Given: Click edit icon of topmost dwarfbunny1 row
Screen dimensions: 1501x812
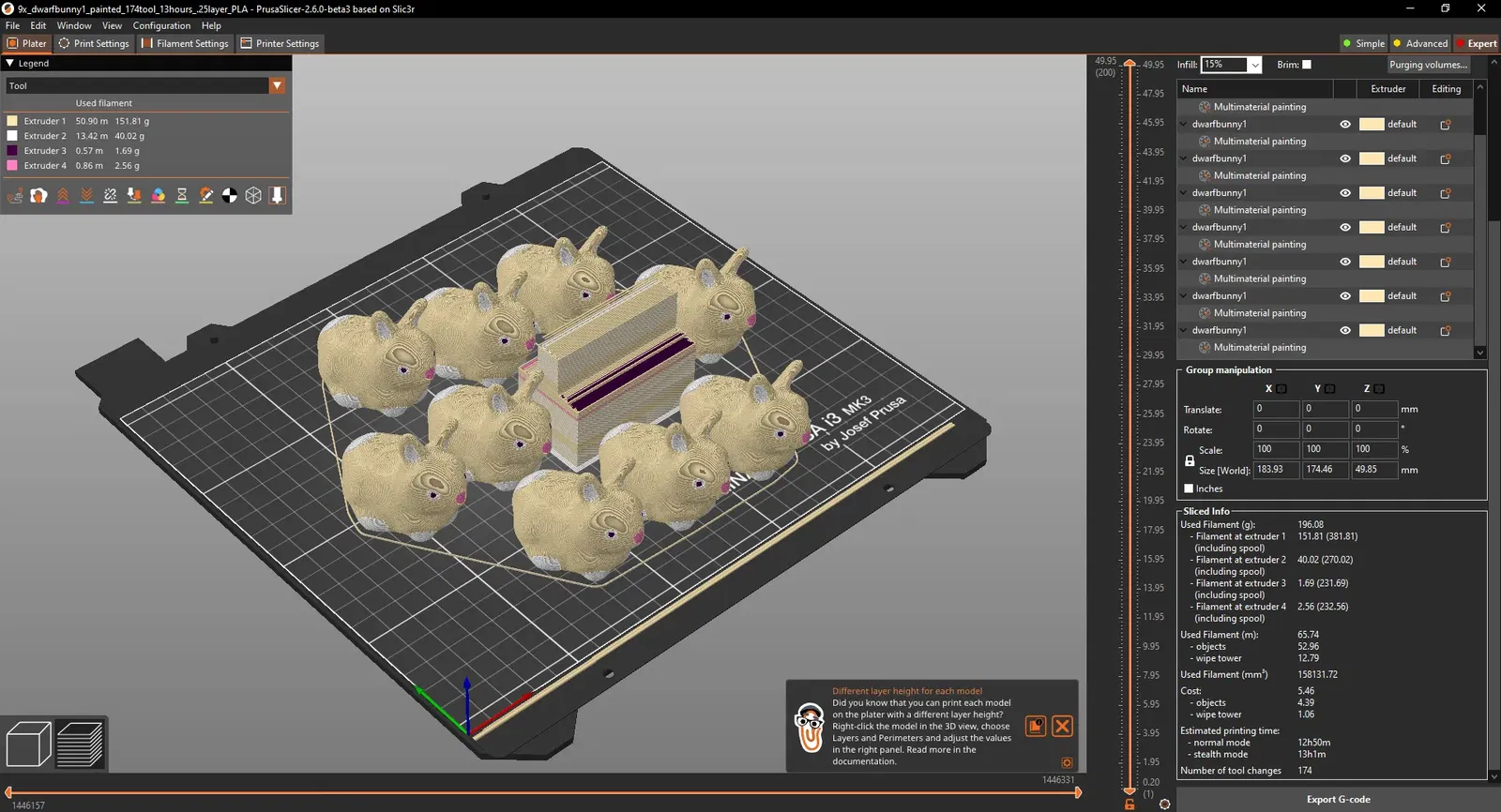Looking at the screenshot, I should pos(1446,124).
